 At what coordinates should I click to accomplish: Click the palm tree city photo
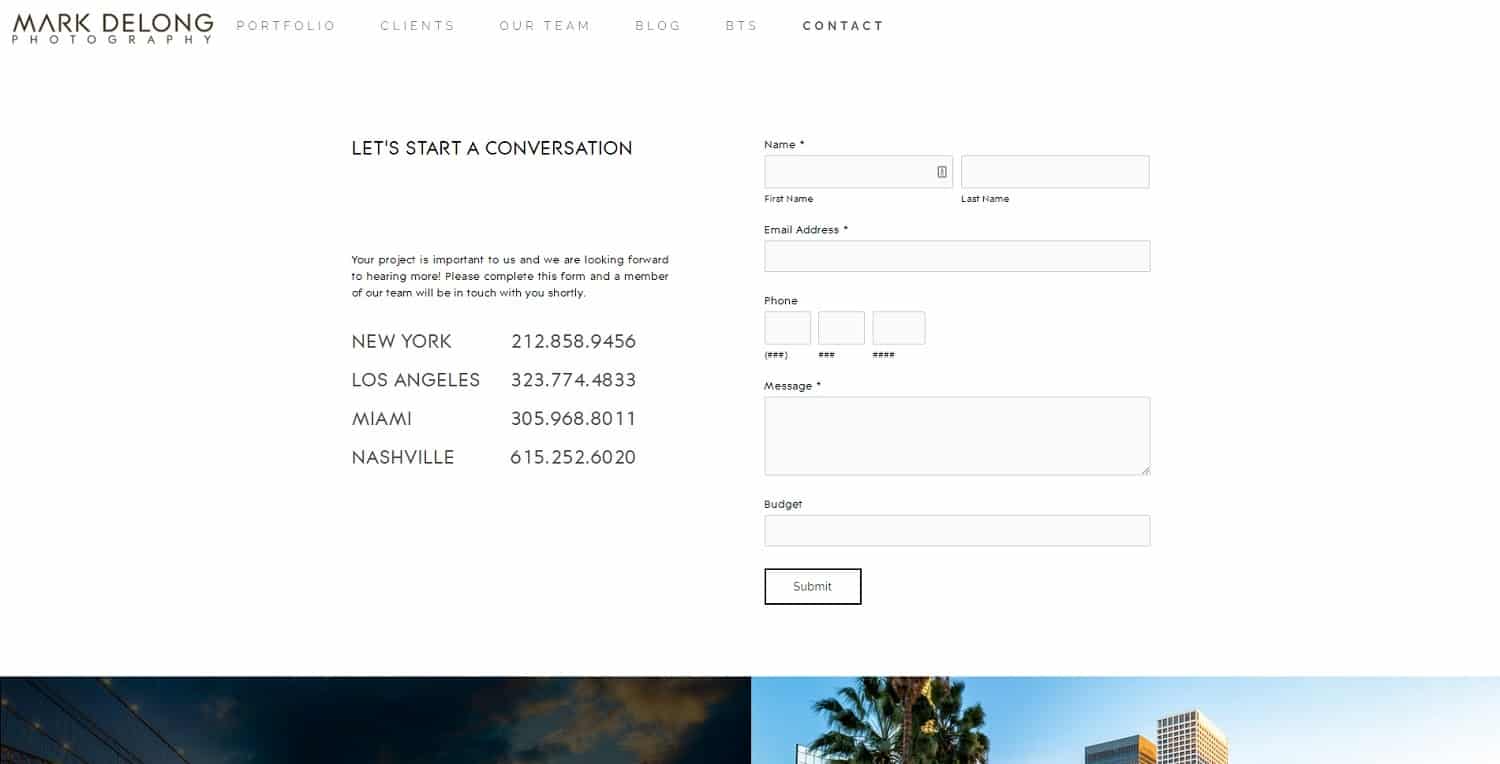pos(1125,720)
